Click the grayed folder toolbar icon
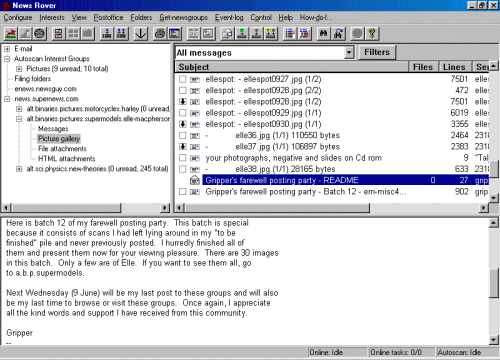500x360 pixels. 88,34
